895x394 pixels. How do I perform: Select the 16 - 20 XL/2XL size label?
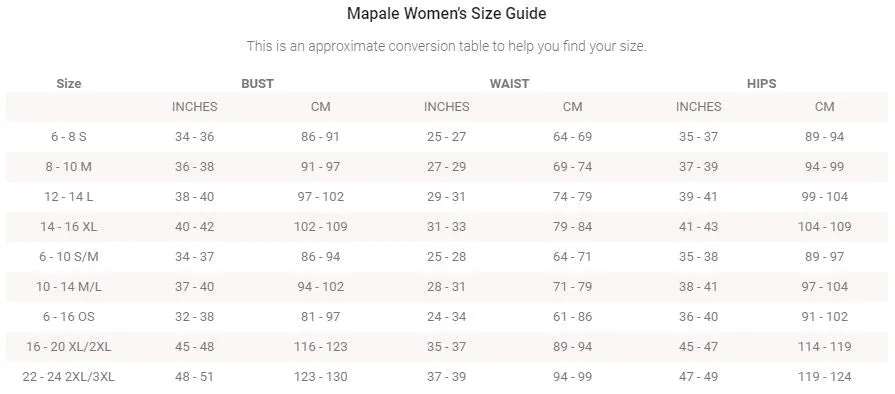click(x=68, y=347)
